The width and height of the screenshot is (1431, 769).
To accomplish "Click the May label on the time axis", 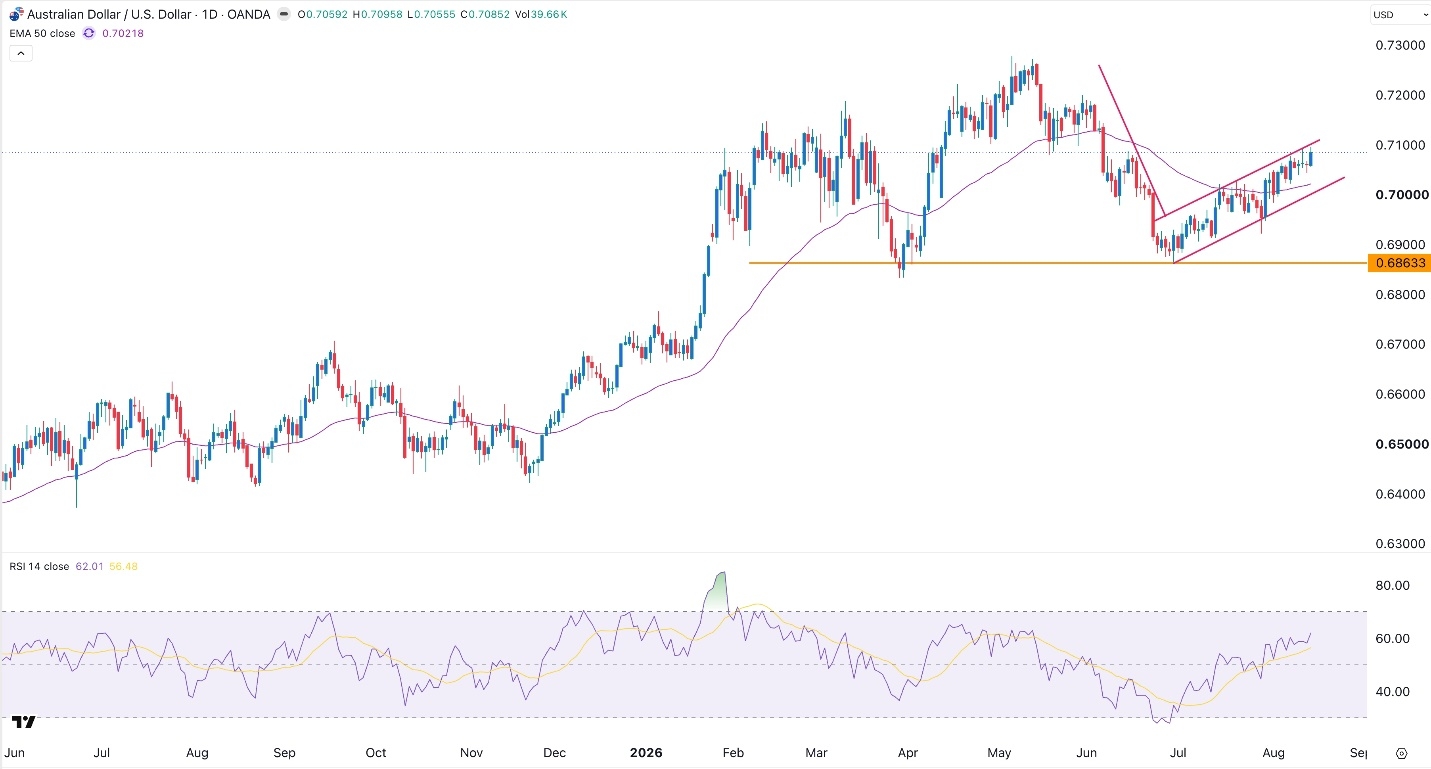I will 1000,752.
